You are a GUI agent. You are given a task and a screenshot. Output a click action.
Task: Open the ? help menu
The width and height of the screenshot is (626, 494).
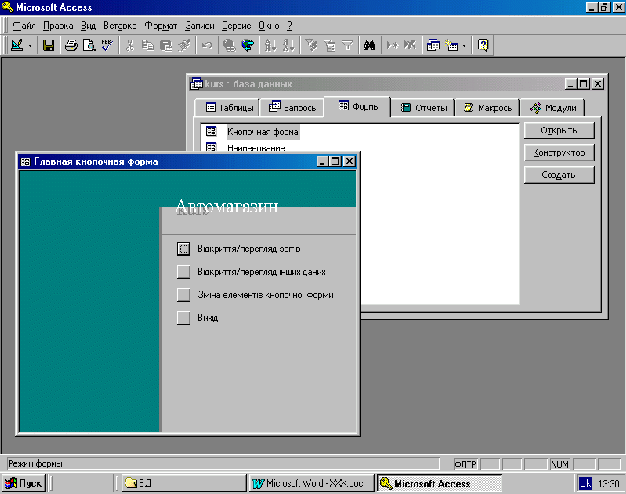[x=290, y=26]
